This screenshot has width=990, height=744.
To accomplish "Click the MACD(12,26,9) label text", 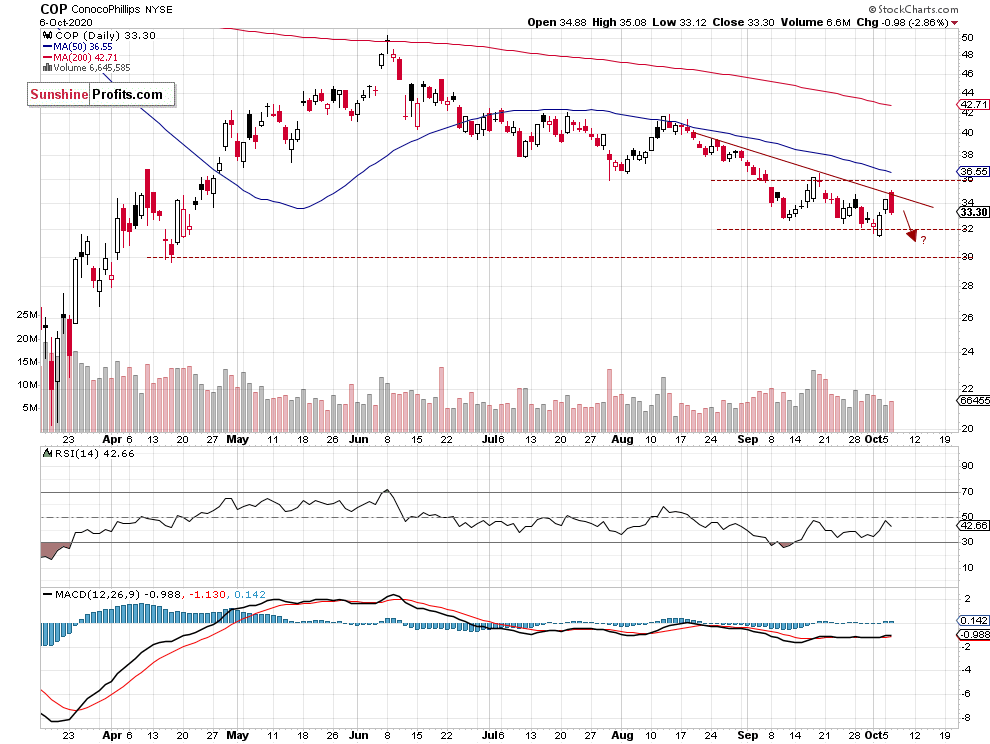I will [98, 594].
